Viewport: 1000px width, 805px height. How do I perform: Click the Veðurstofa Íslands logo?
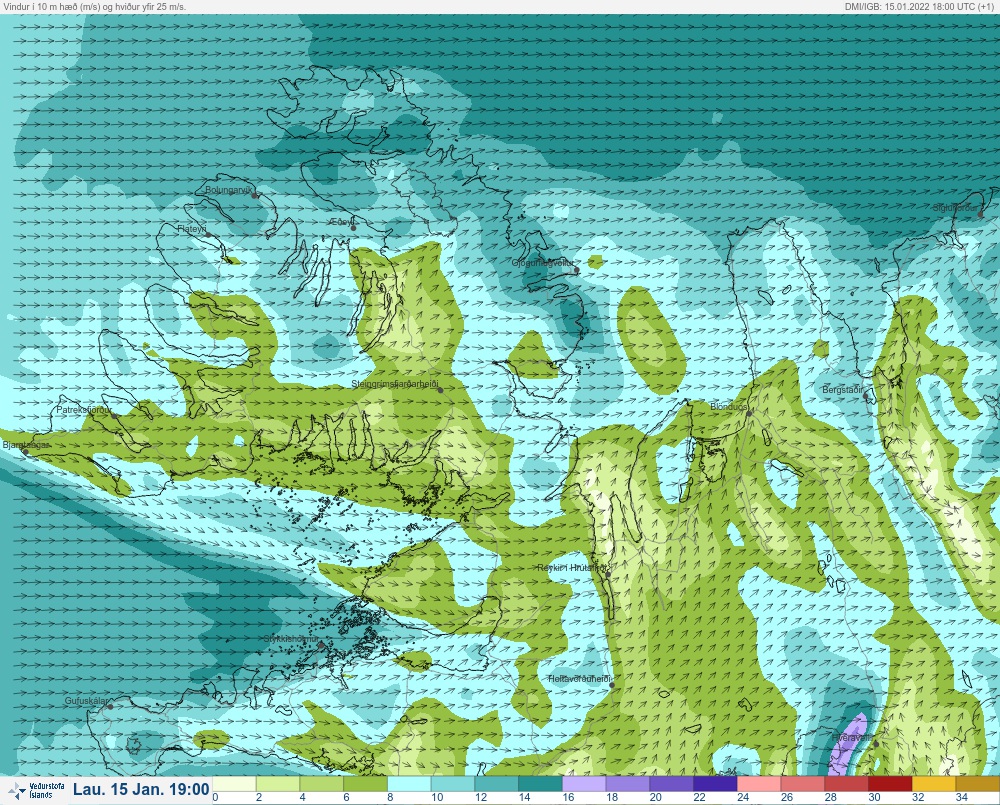coord(35,790)
